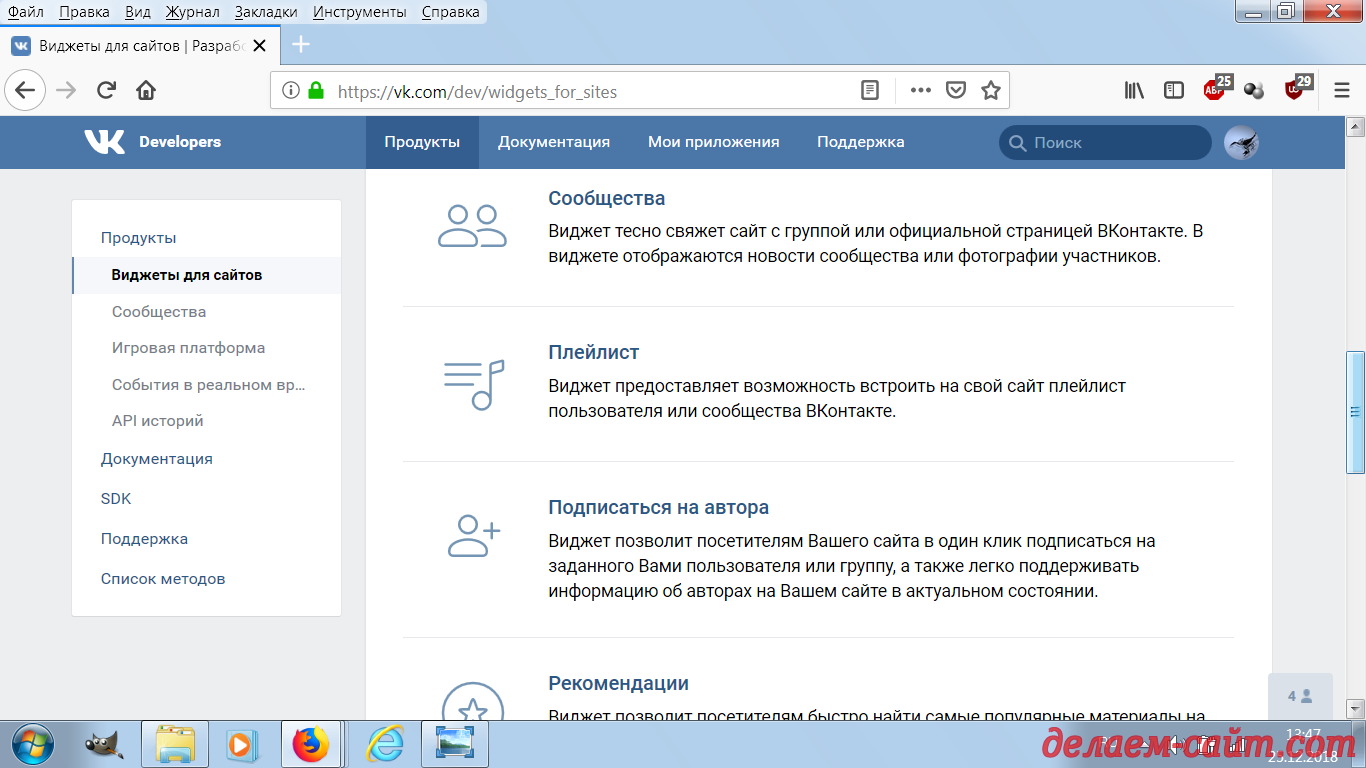
Task: Close the Виджеты для сайтов browser tab
Action: tap(260, 46)
